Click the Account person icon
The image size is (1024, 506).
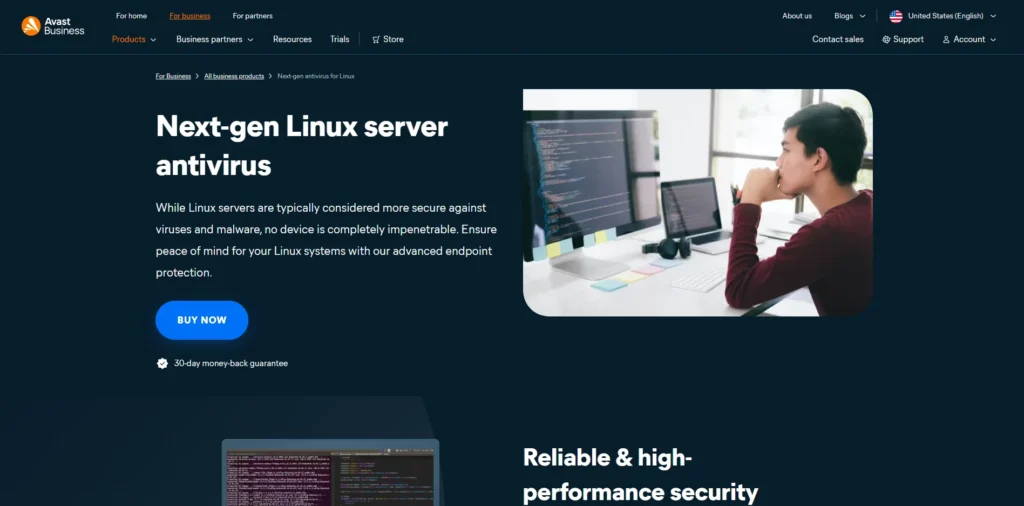click(946, 40)
